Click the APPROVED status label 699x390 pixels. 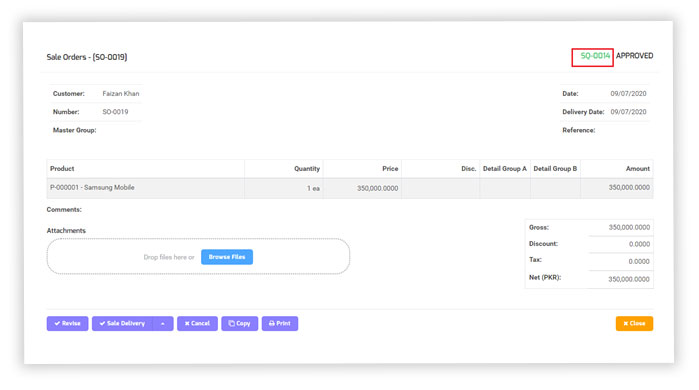click(634, 56)
